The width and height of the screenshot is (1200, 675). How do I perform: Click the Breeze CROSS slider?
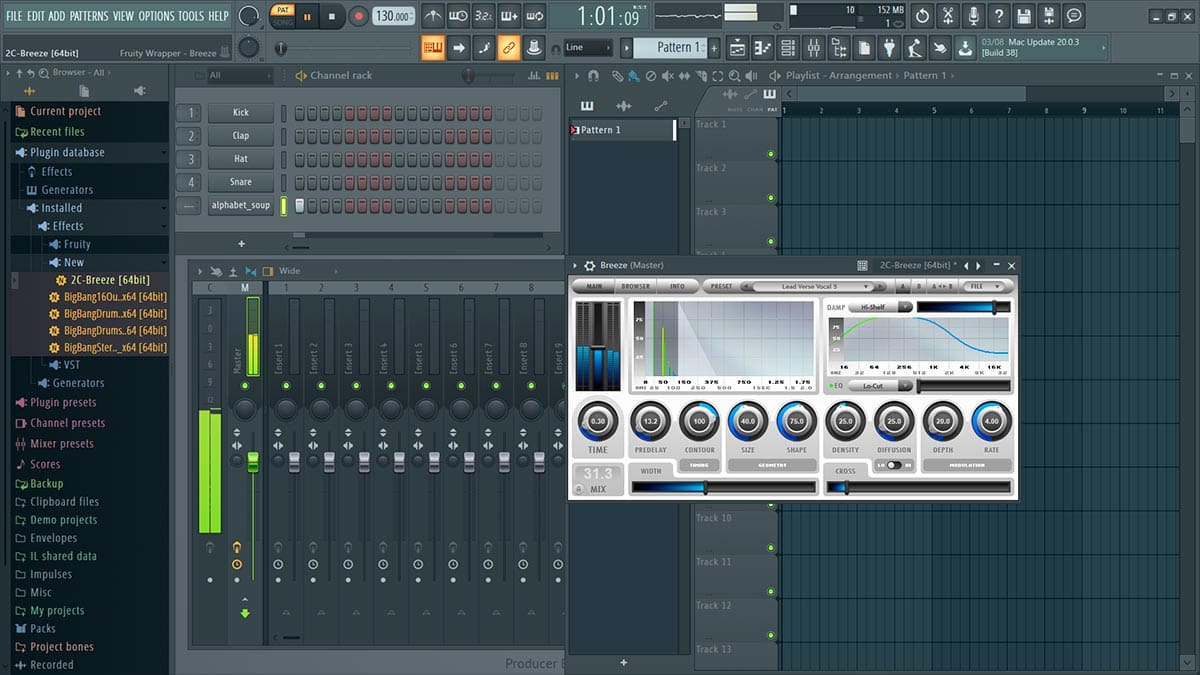(x=917, y=487)
